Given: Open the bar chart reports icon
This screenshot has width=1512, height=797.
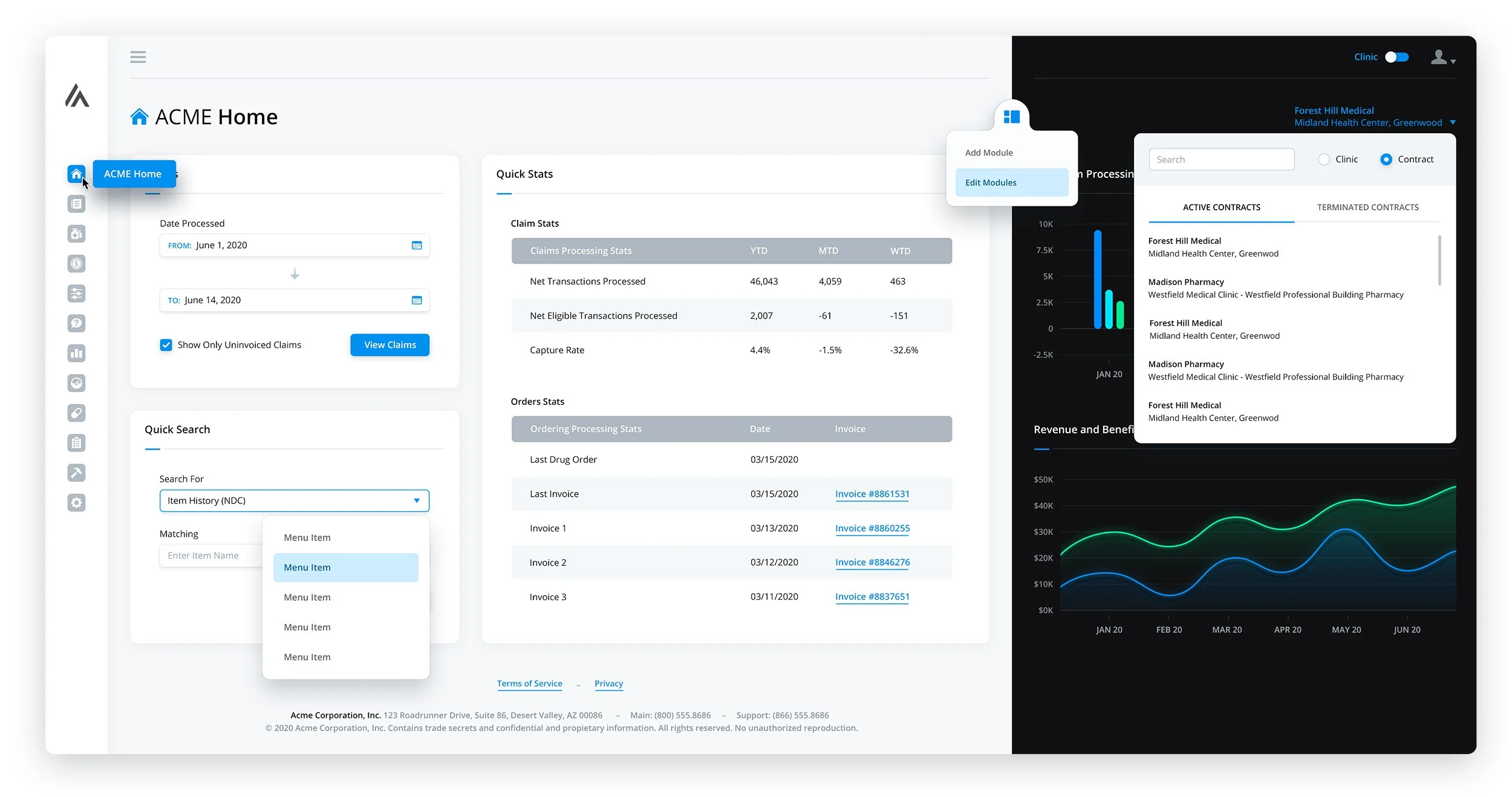Looking at the screenshot, I should [x=76, y=353].
